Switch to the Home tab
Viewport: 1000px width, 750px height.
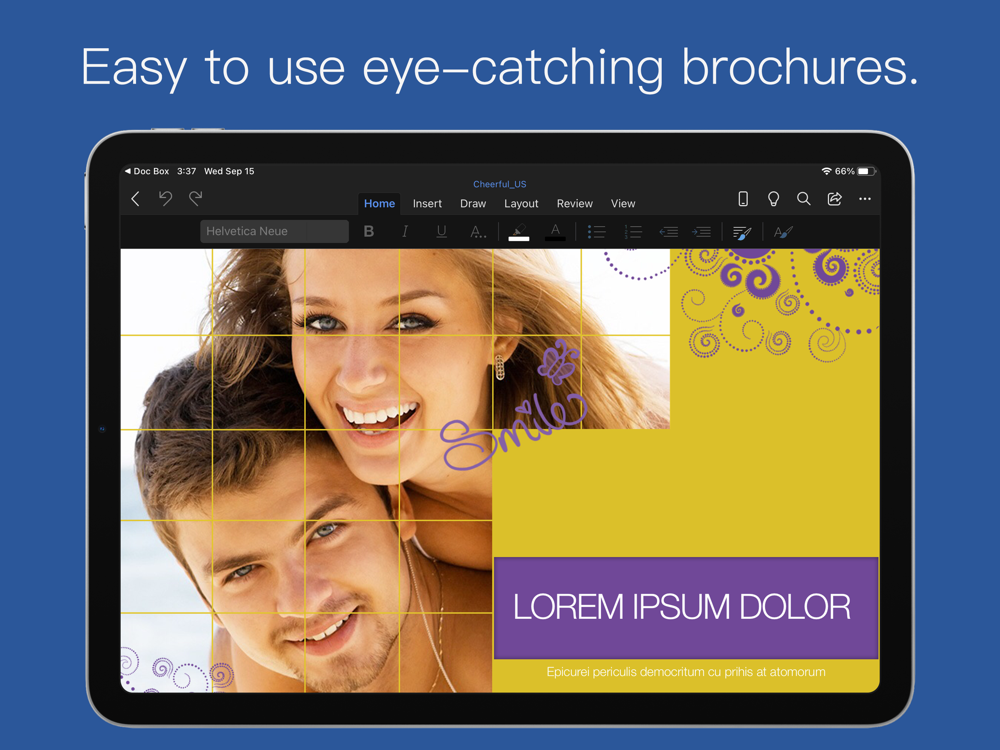379,203
